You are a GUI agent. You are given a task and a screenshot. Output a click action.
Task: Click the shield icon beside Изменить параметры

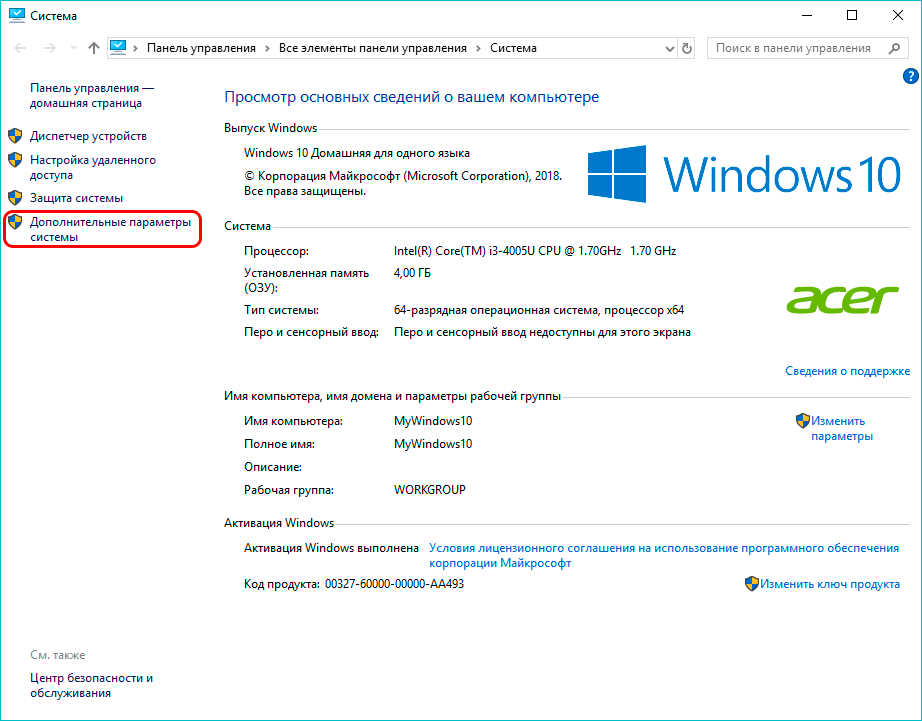point(803,420)
